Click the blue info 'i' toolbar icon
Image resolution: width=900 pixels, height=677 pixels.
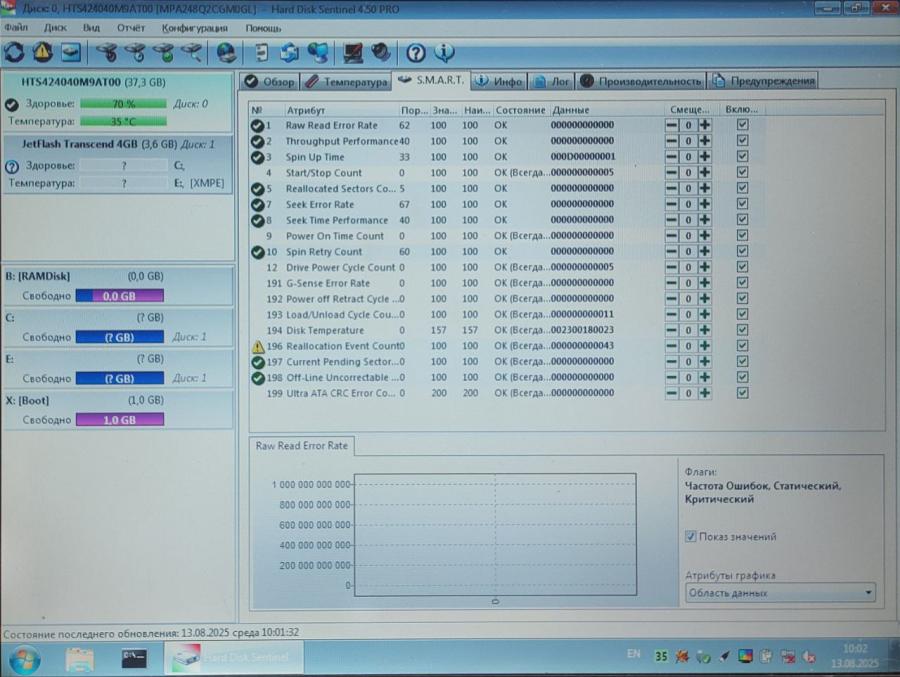pyautogui.click(x=443, y=52)
